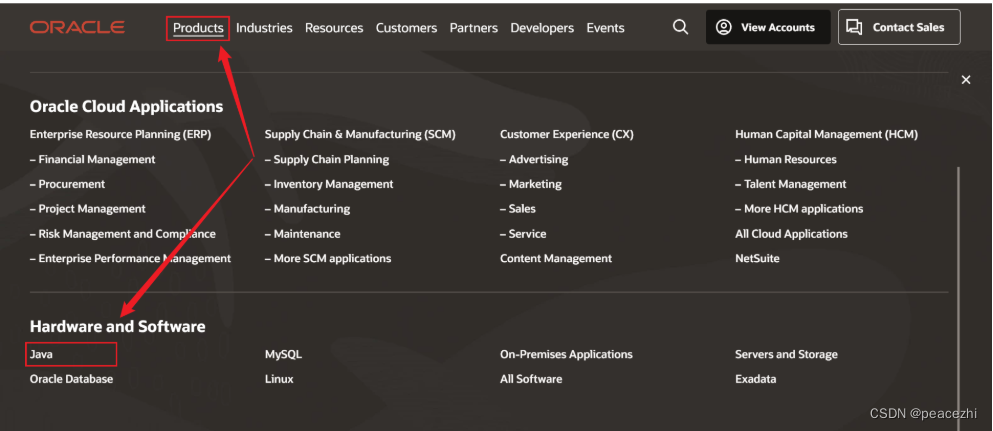Select the Java link
Screen dimensions: 993x431
click(41, 354)
